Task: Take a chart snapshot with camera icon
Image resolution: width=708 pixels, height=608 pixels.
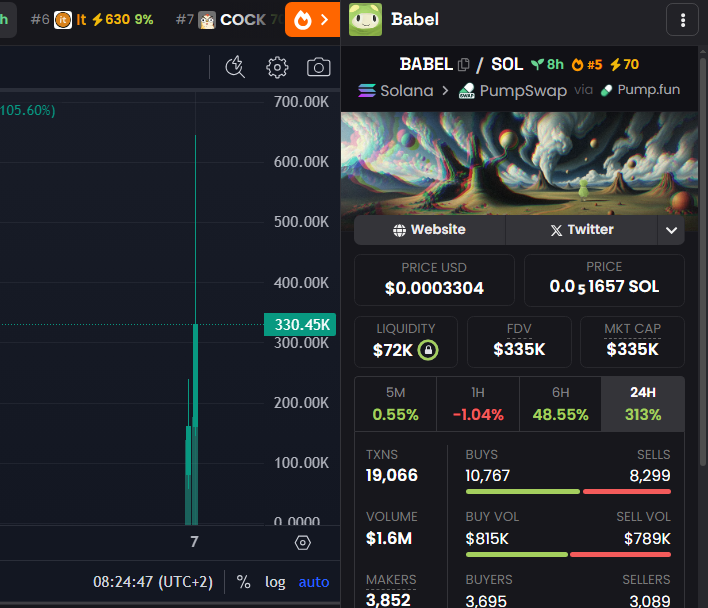Action: [x=318, y=68]
